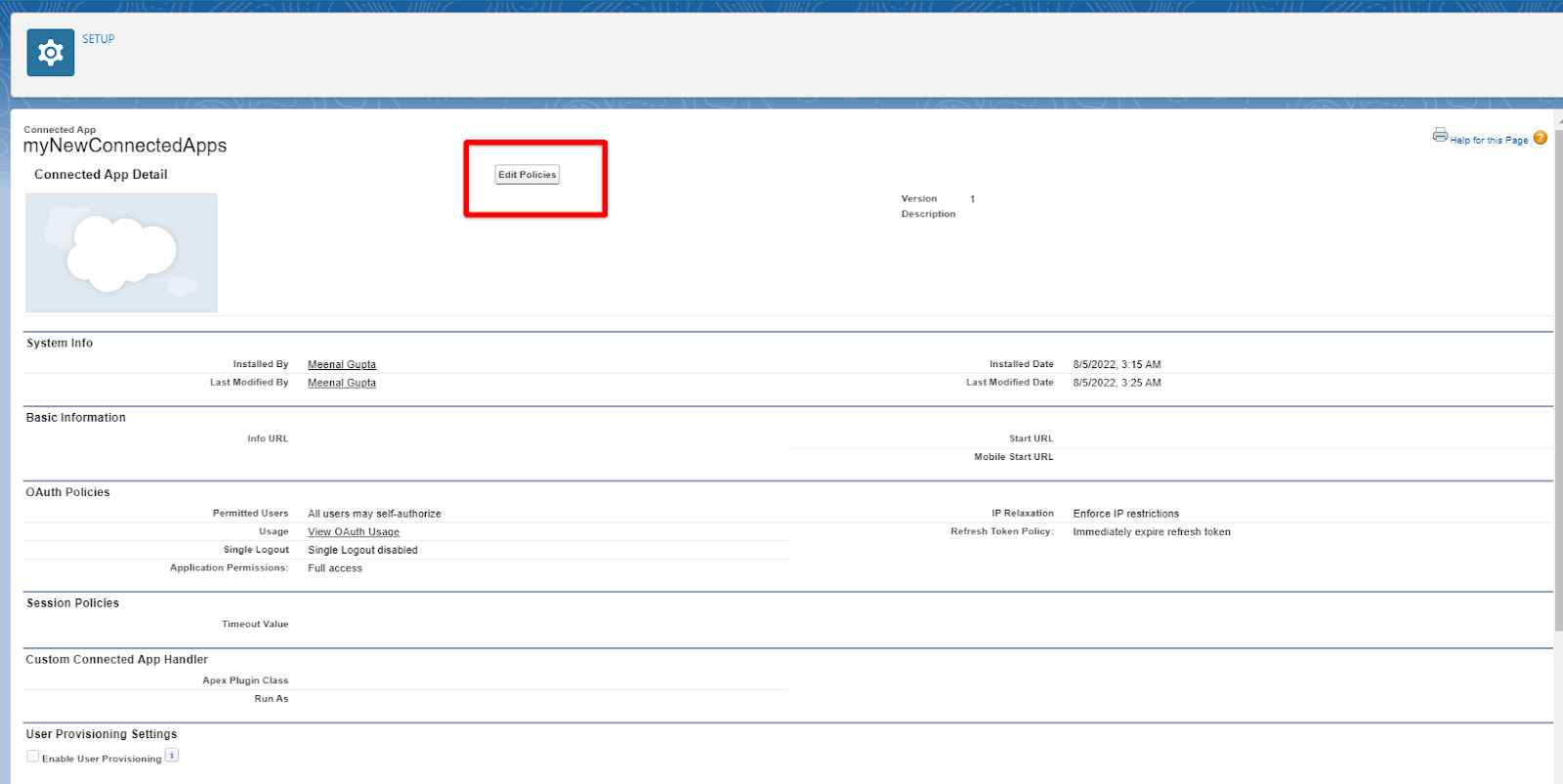The image size is (1563, 784).
Task: Click the Run As label
Action: pyautogui.click(x=272, y=699)
